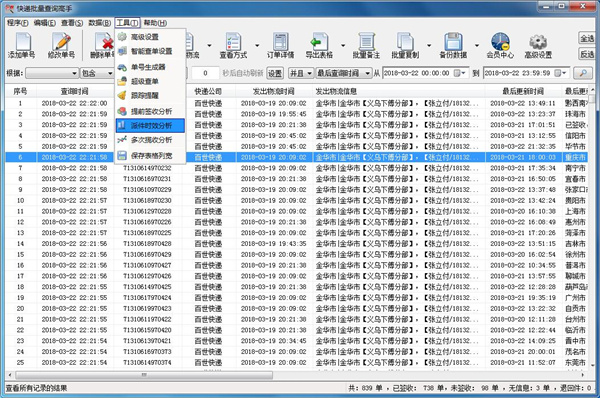Select row 12 by its sequence number
Viewport: 600px width, 398px height.
point(20,222)
